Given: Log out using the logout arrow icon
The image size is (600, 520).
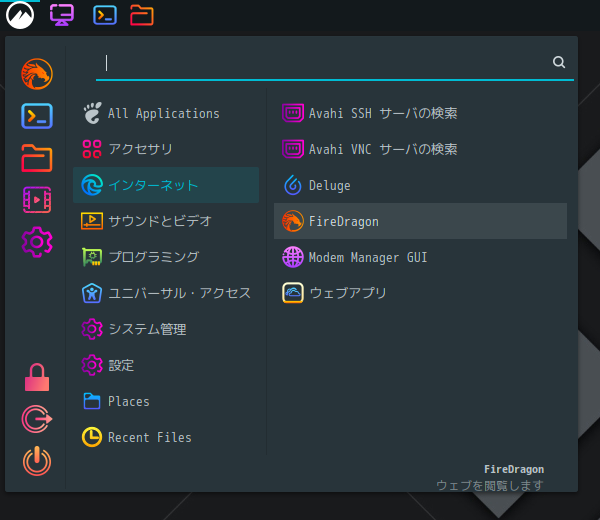Looking at the screenshot, I should [x=37, y=419].
